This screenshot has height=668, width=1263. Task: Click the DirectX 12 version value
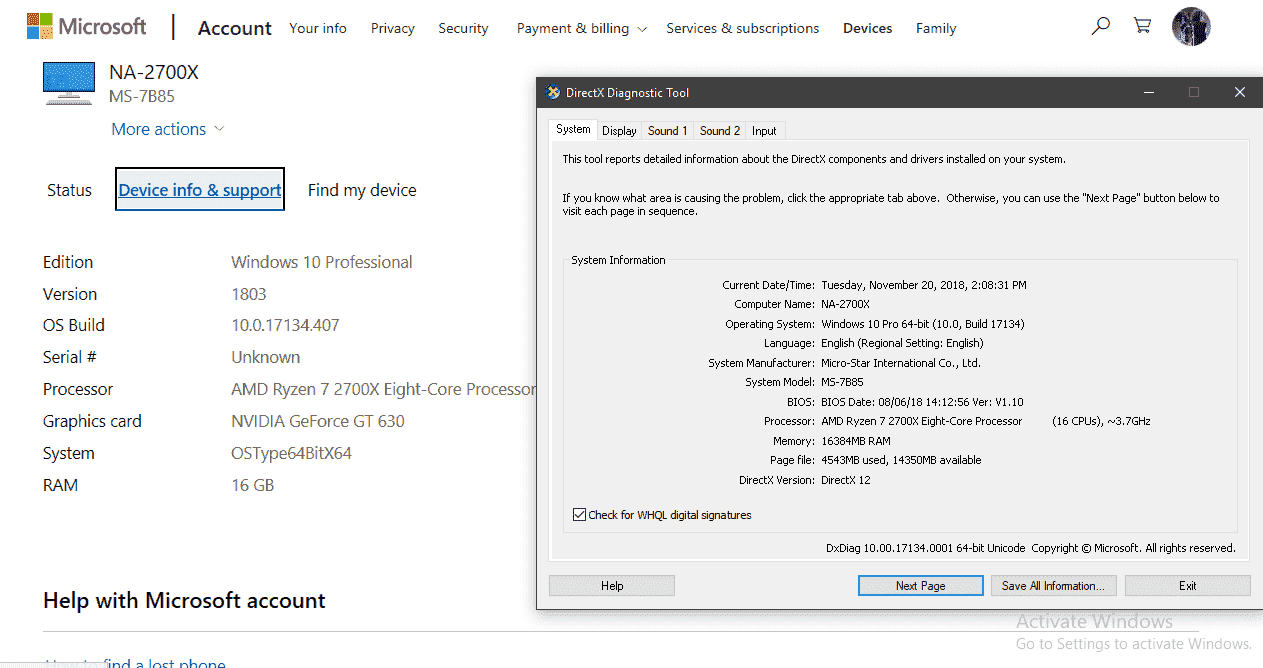click(846, 480)
